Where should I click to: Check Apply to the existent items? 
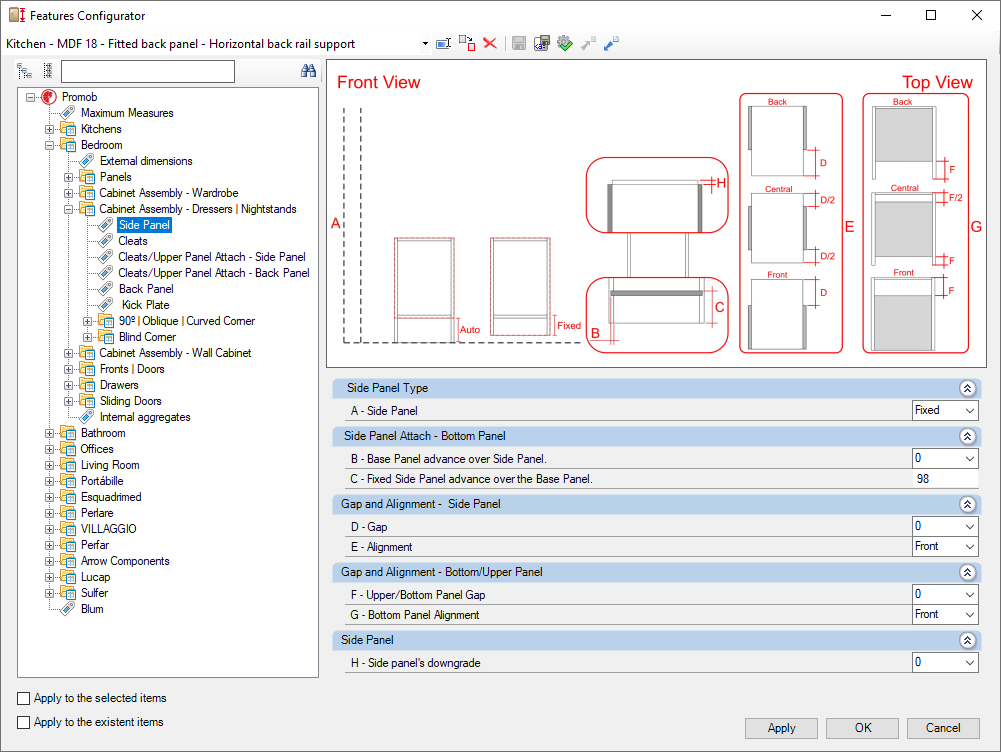pos(24,722)
